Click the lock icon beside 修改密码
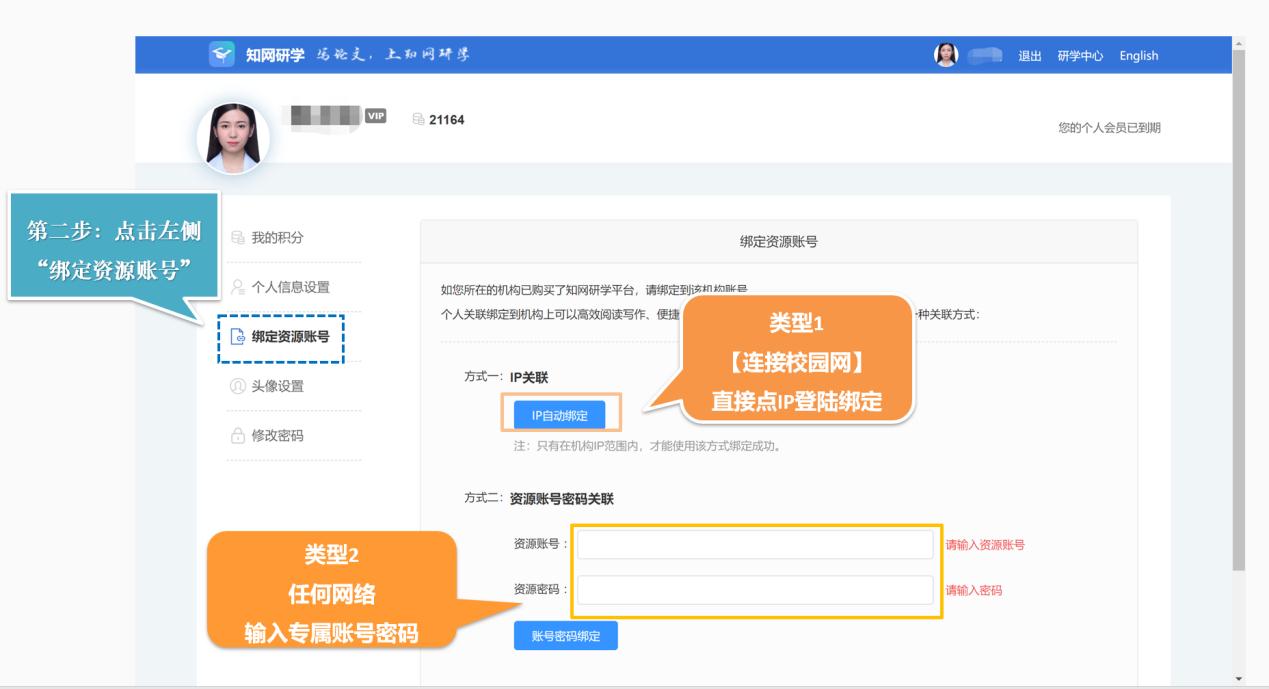The width and height of the screenshot is (1269, 689). click(x=238, y=435)
